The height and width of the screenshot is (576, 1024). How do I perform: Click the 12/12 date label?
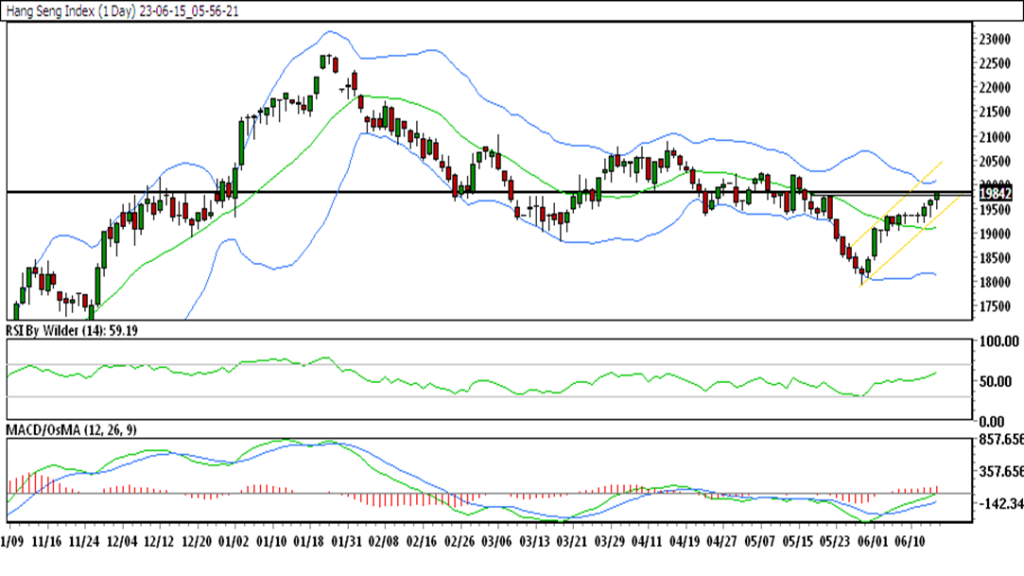[159, 542]
